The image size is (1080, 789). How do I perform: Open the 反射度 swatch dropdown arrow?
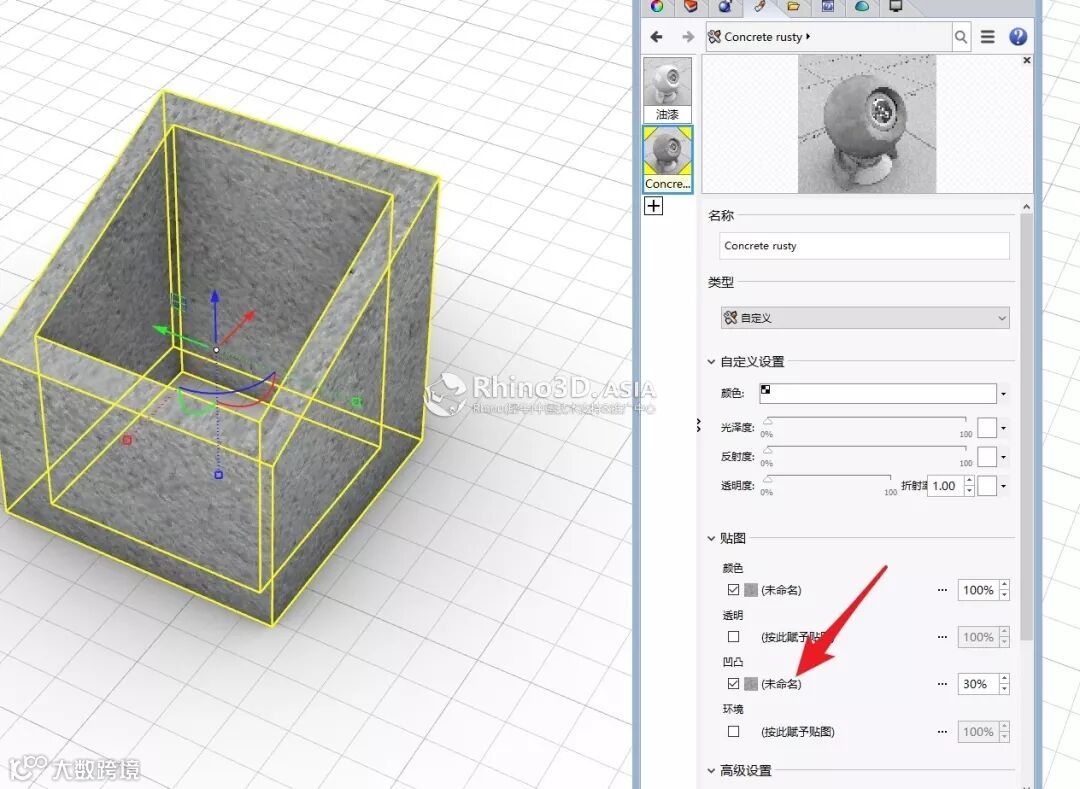click(x=1004, y=456)
